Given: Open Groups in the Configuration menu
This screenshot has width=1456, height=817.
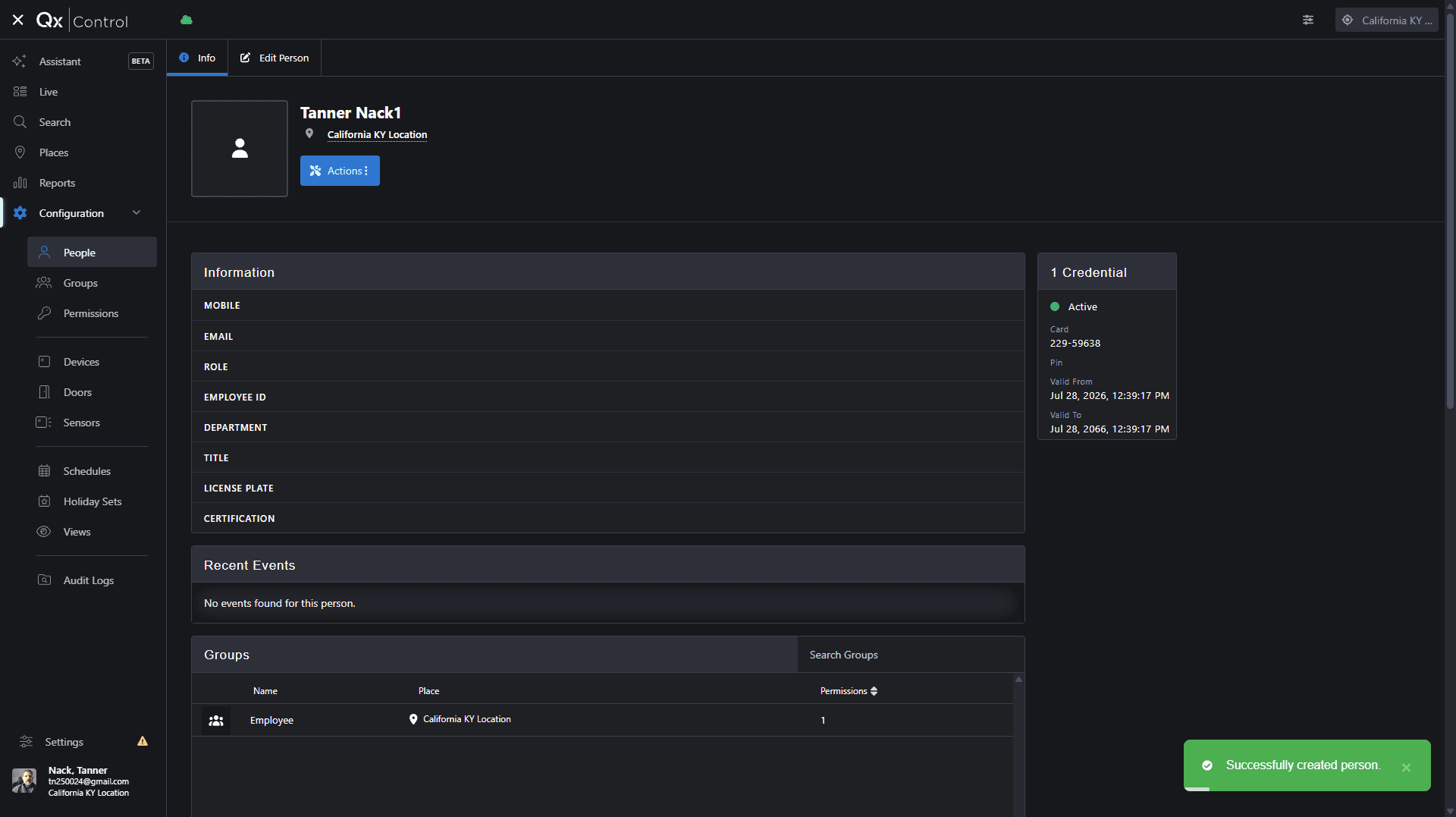Looking at the screenshot, I should tap(92, 283).
